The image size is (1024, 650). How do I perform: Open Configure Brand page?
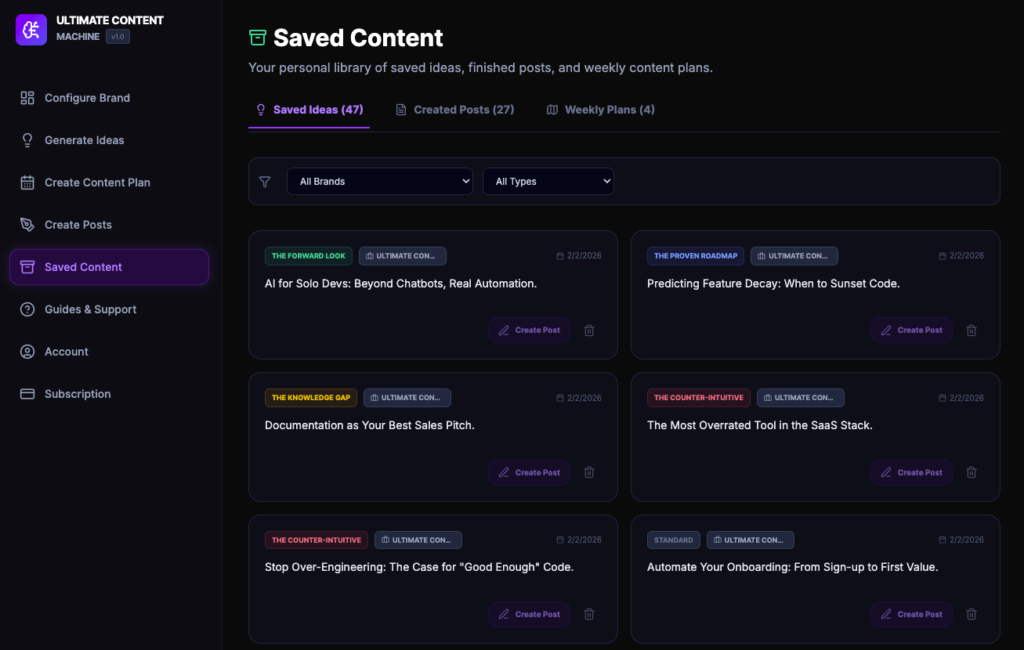87,98
